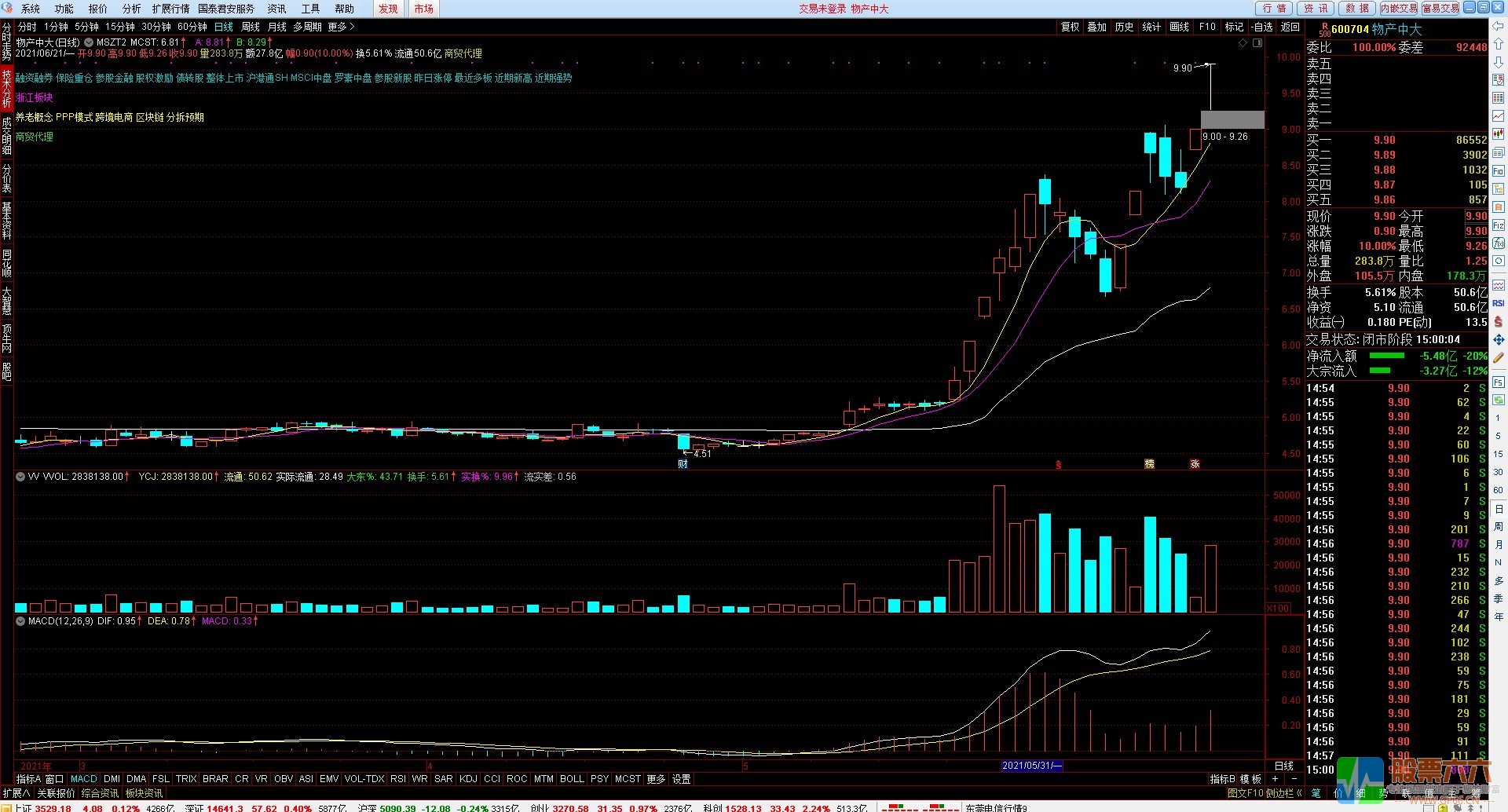The image size is (1508, 812).
Task: Switch to 30-minute period in right strip
Action: [1498, 472]
